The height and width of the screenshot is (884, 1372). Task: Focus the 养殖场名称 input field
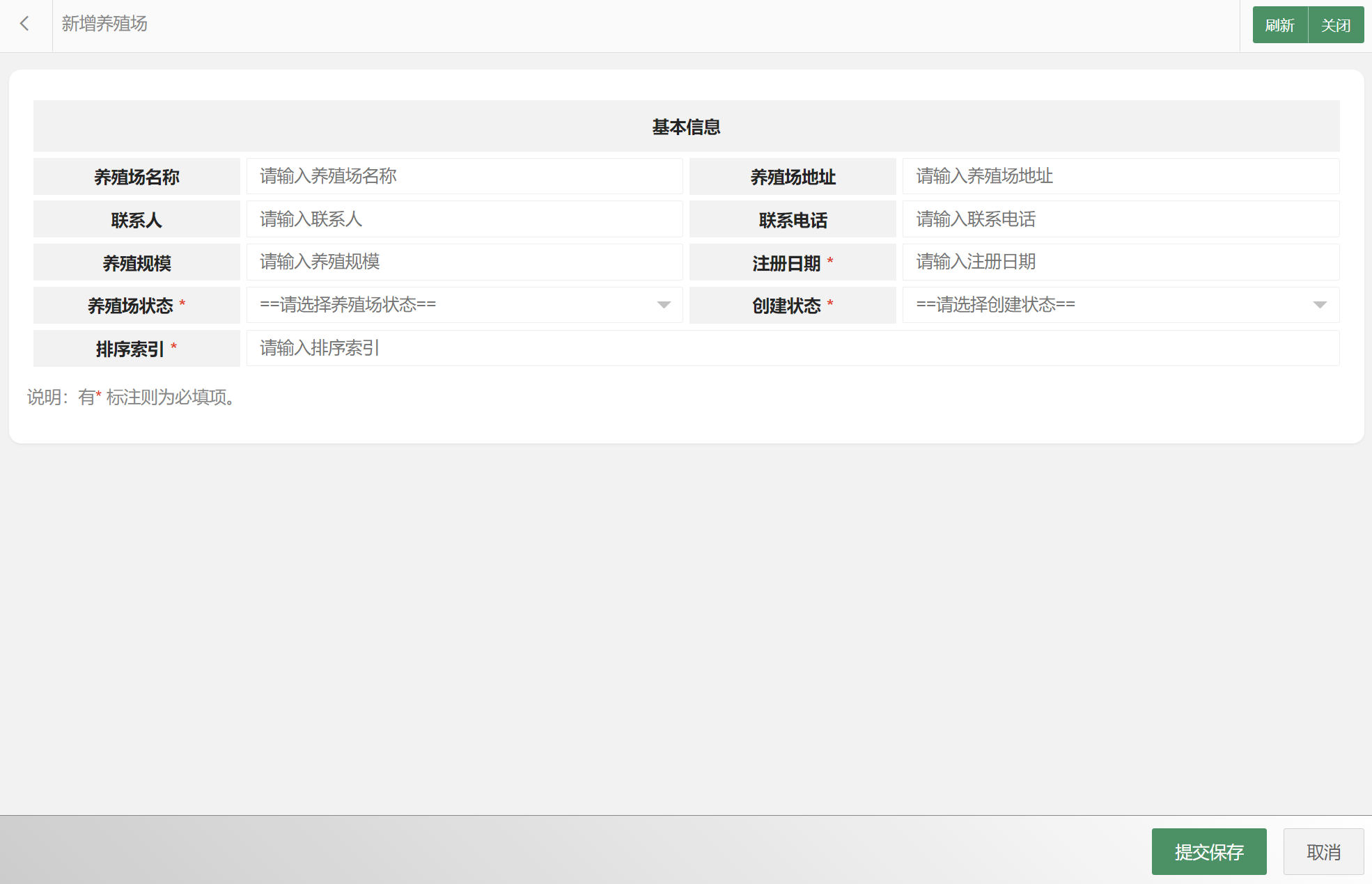[465, 176]
